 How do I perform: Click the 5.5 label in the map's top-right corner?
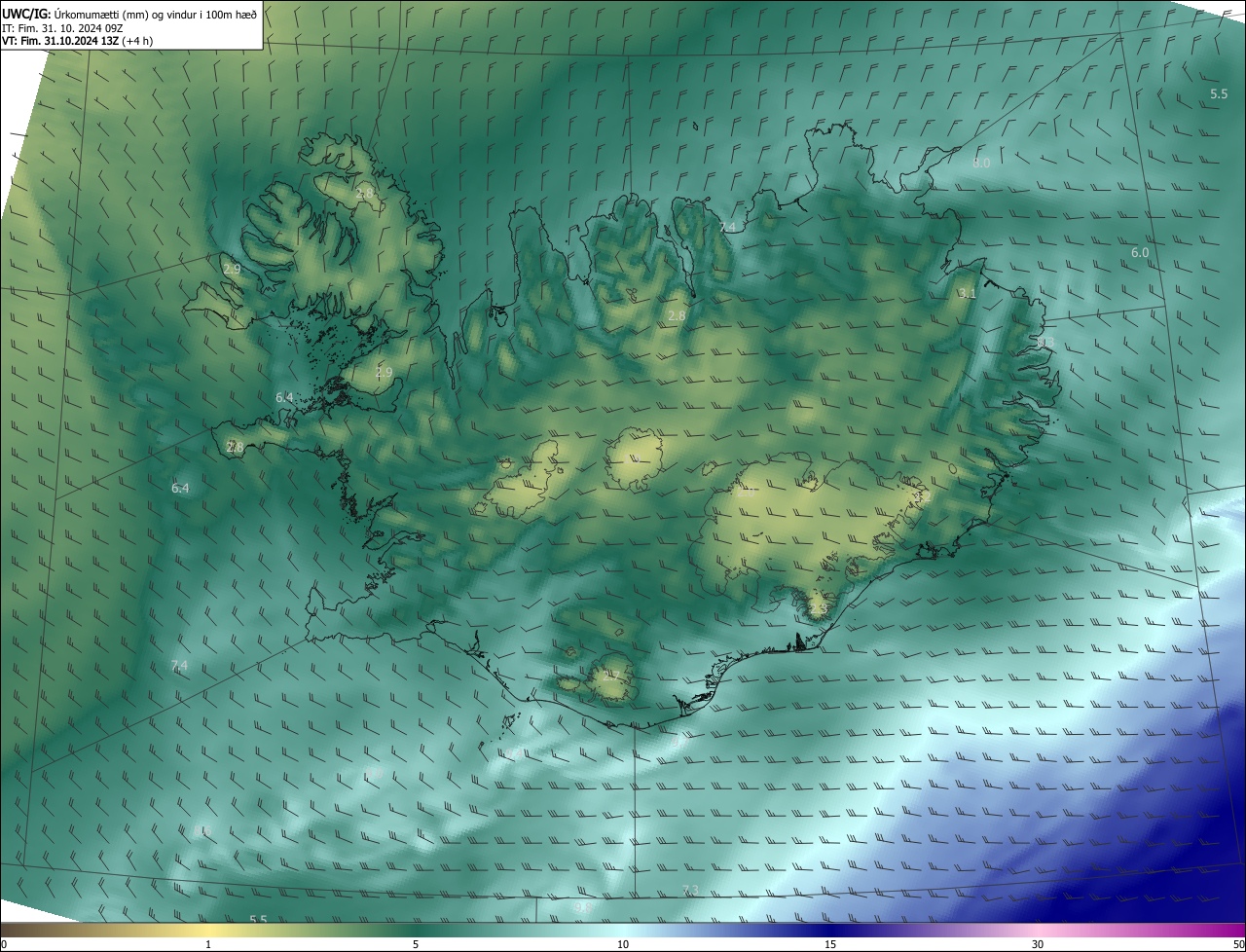coord(1219,94)
